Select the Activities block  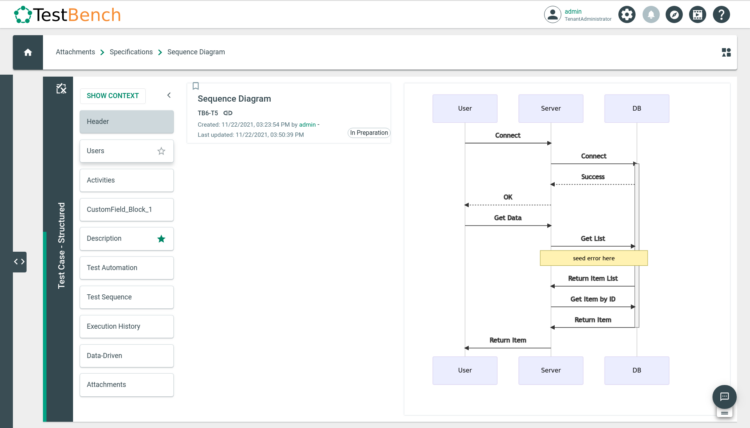(x=127, y=180)
